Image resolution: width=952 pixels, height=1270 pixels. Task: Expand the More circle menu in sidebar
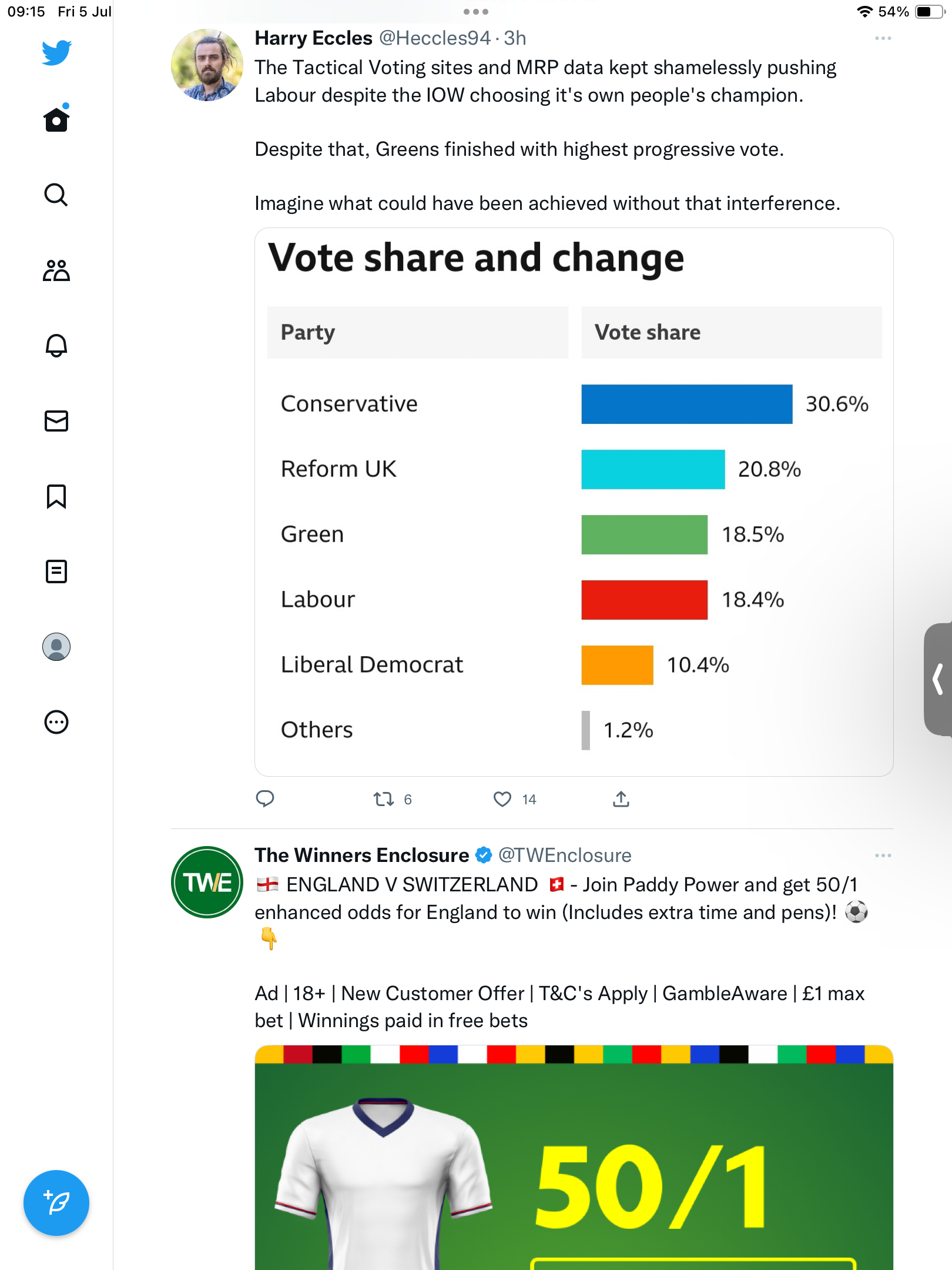[56, 722]
